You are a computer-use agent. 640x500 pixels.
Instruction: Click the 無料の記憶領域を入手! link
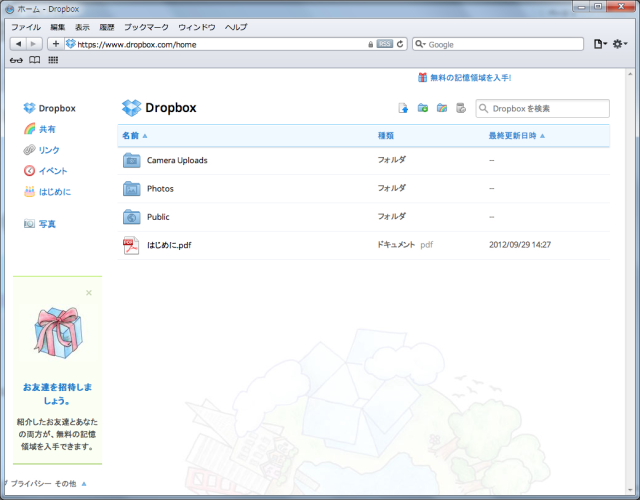tap(464, 78)
